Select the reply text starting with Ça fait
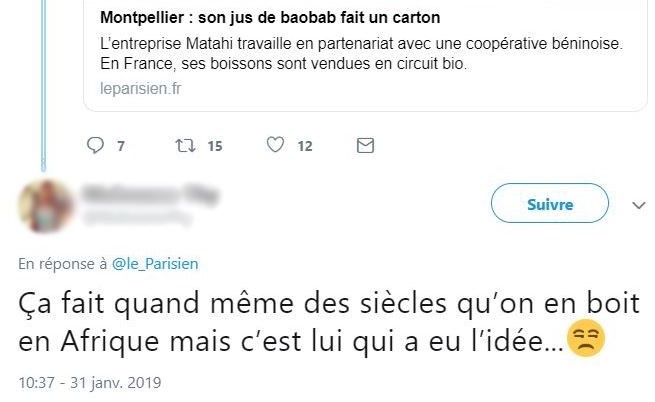The width and height of the screenshot is (655, 402). pos(300,321)
